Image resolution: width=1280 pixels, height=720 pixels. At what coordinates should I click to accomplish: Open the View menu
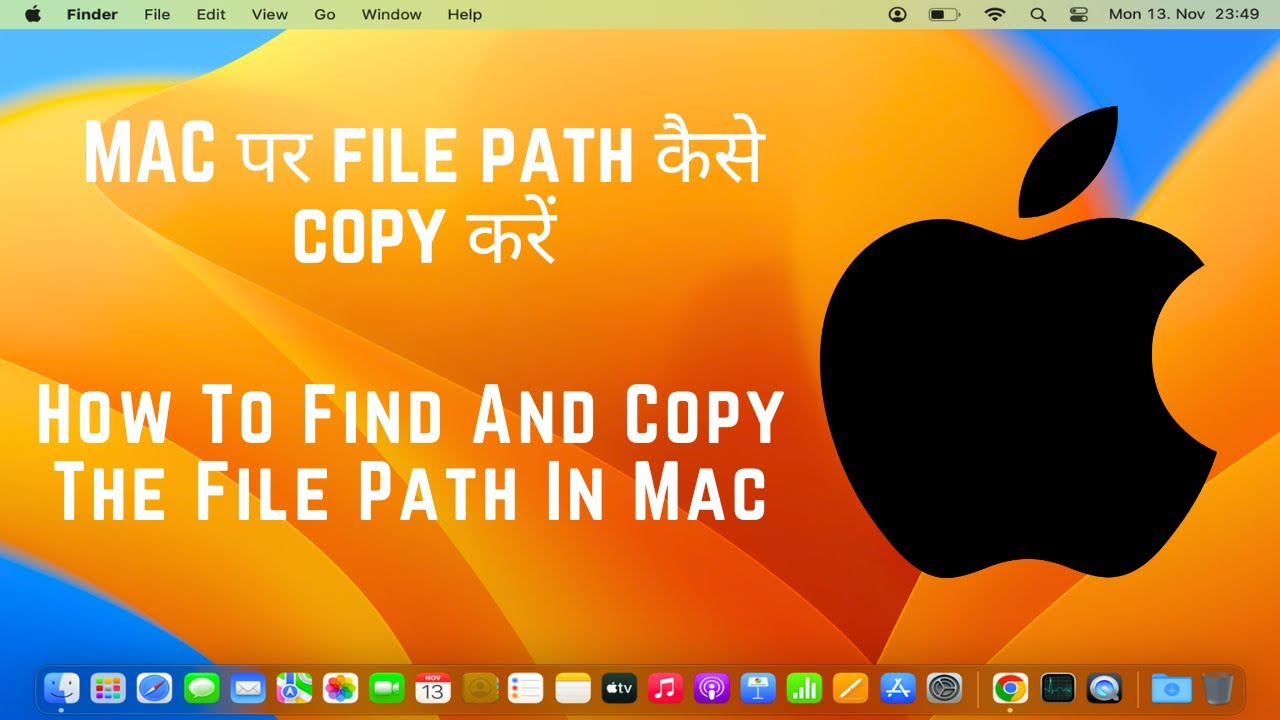point(270,14)
